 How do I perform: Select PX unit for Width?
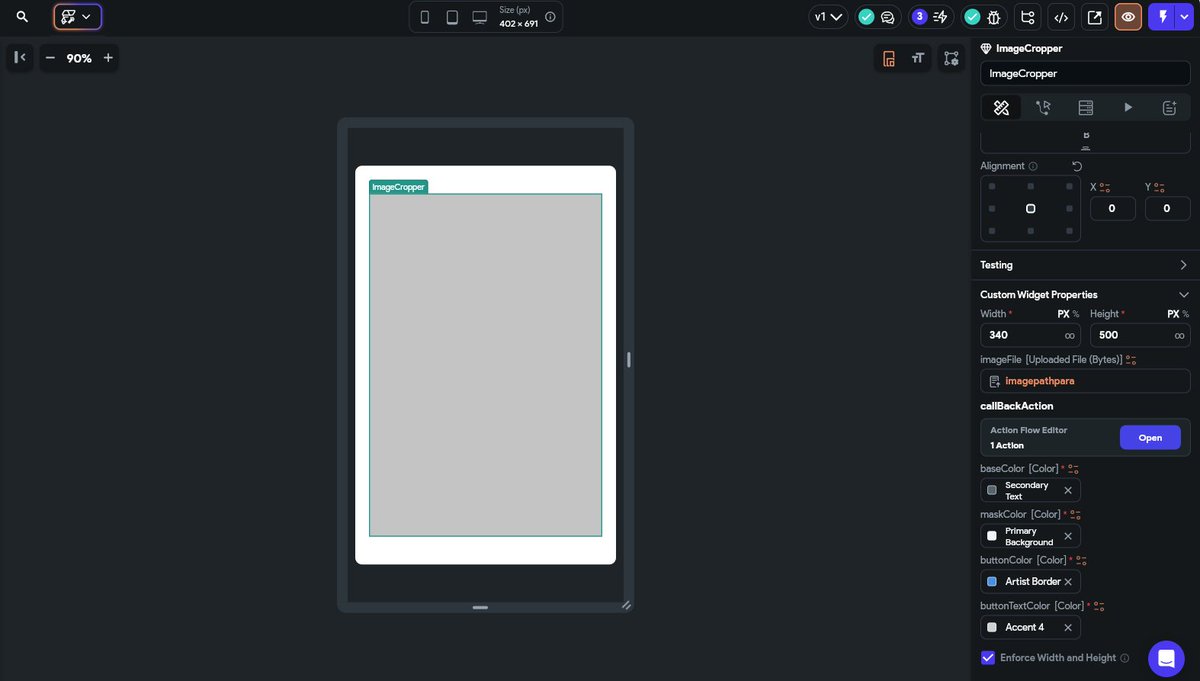tap(1063, 314)
